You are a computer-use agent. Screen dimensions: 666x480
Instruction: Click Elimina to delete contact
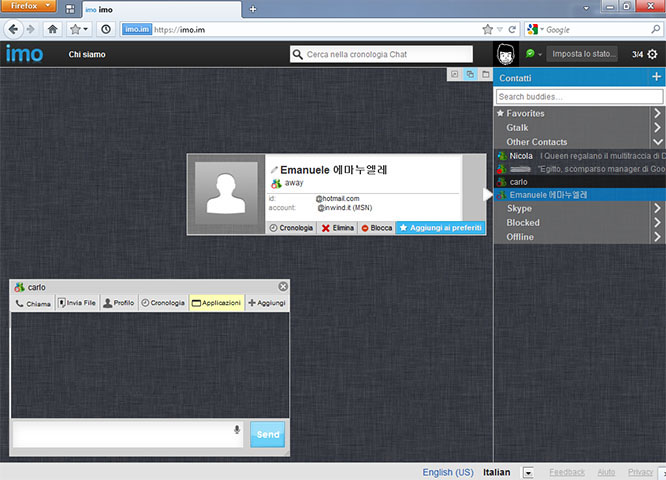(x=338, y=228)
